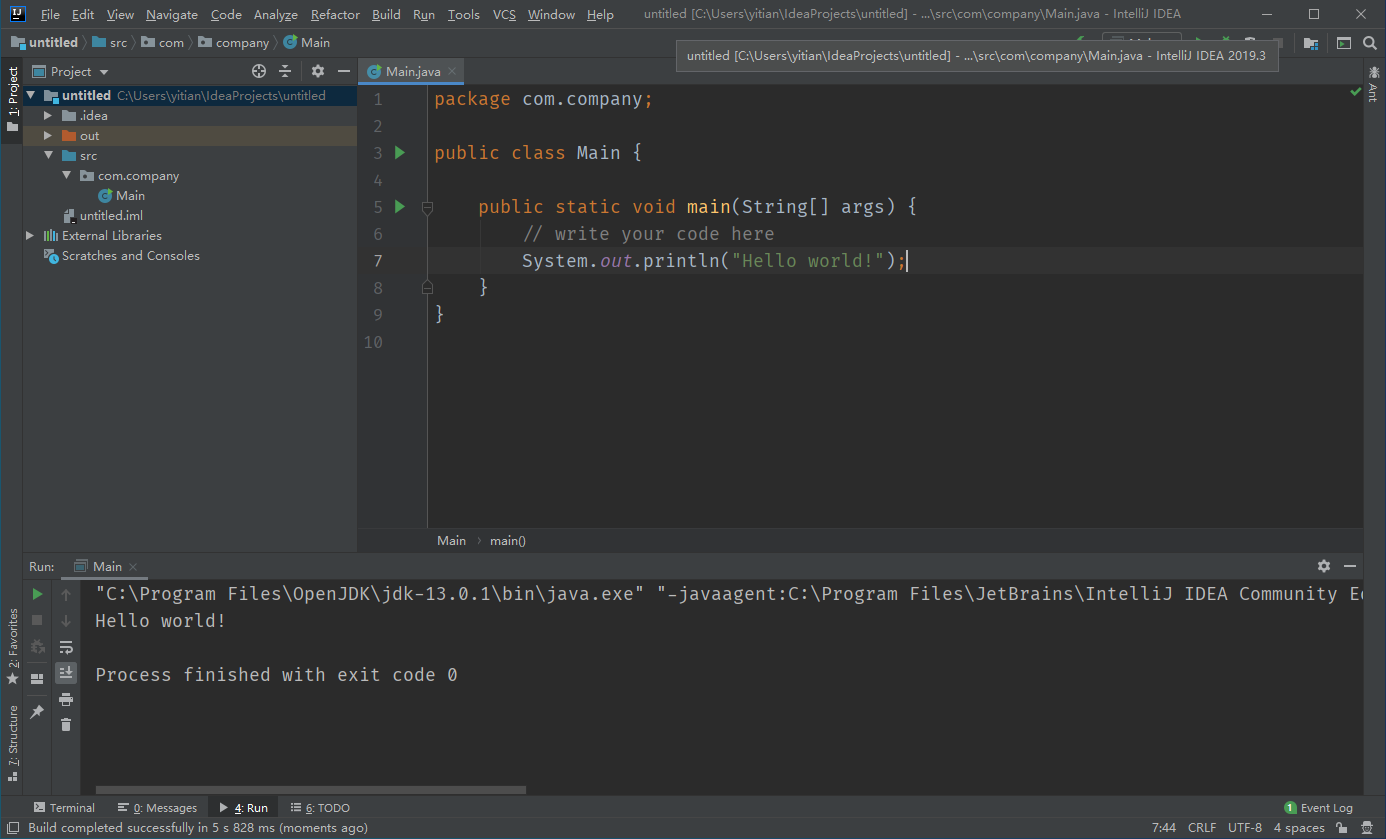Collapse the com.company package
The width and height of the screenshot is (1386, 839).
(66, 176)
